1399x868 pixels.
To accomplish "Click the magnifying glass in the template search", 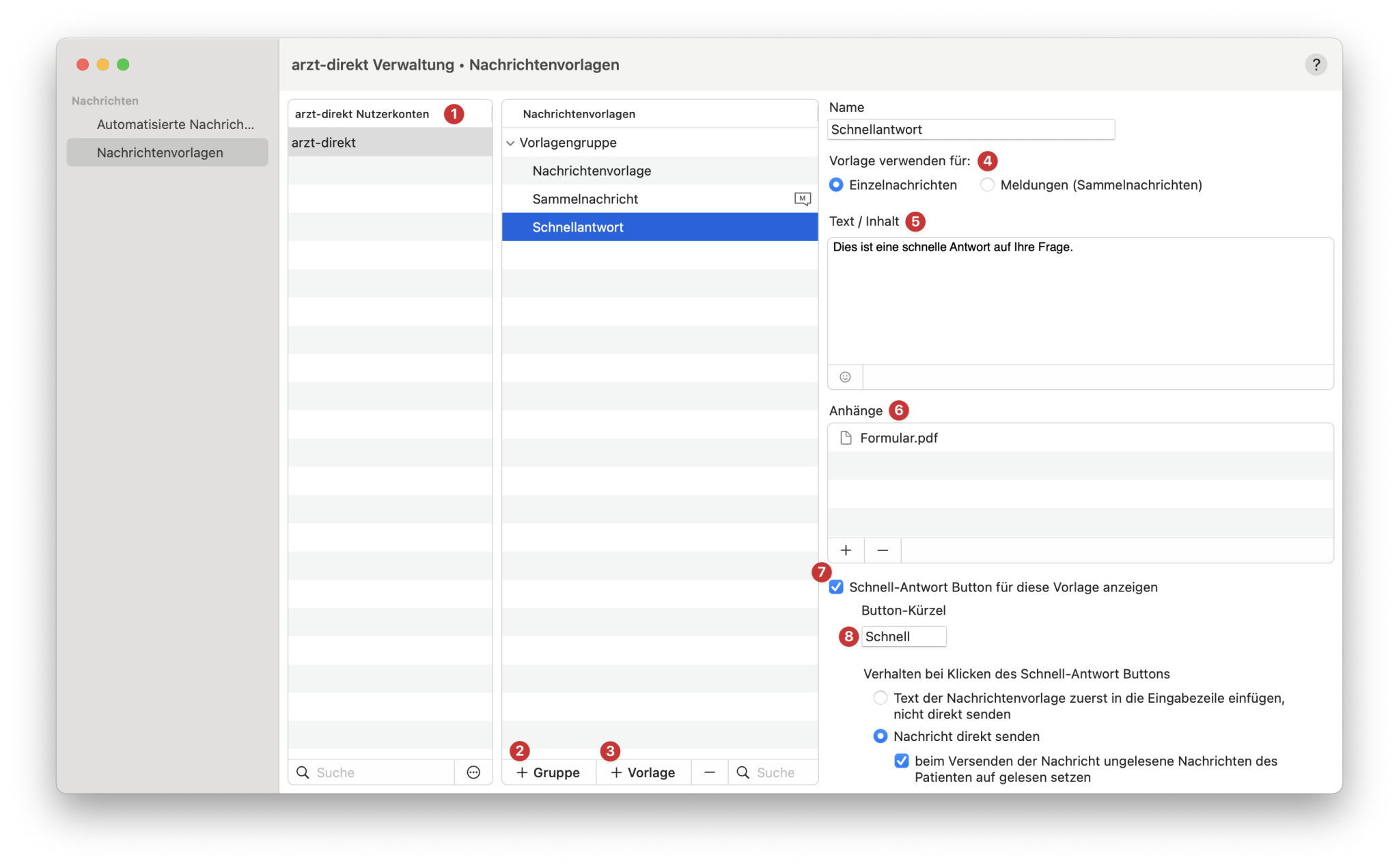I will coord(743,772).
